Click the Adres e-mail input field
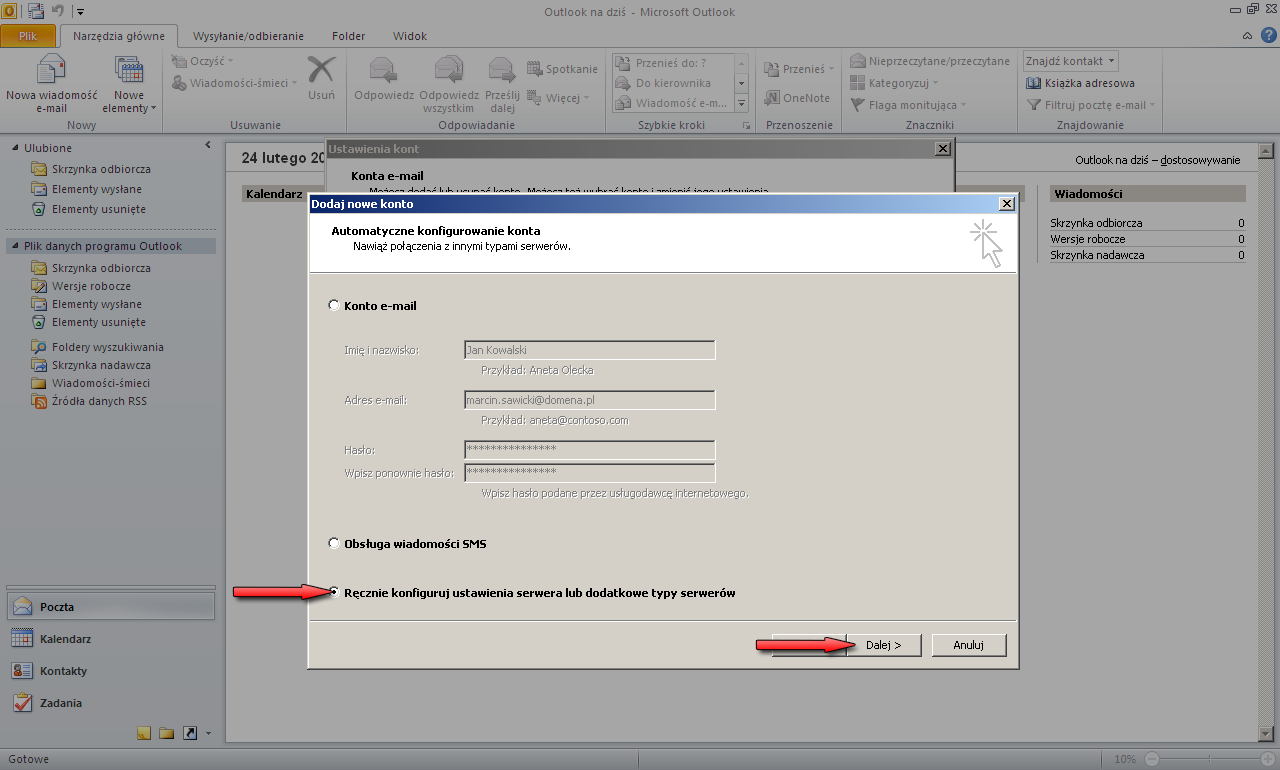The width and height of the screenshot is (1280, 770). click(590, 400)
